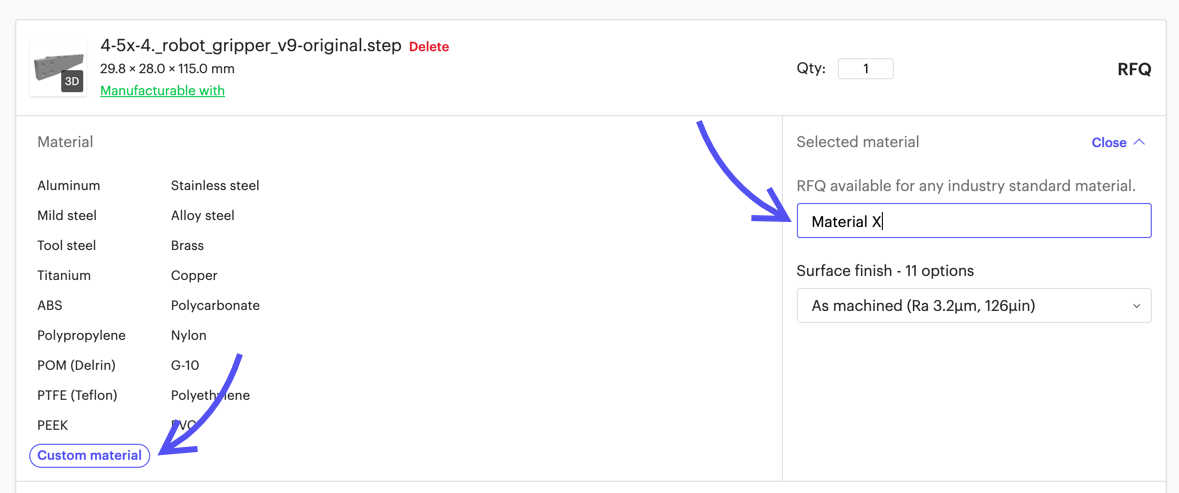Select POM (Delrin) material
Viewport: 1179px width, 493px height.
pyautogui.click(x=77, y=365)
